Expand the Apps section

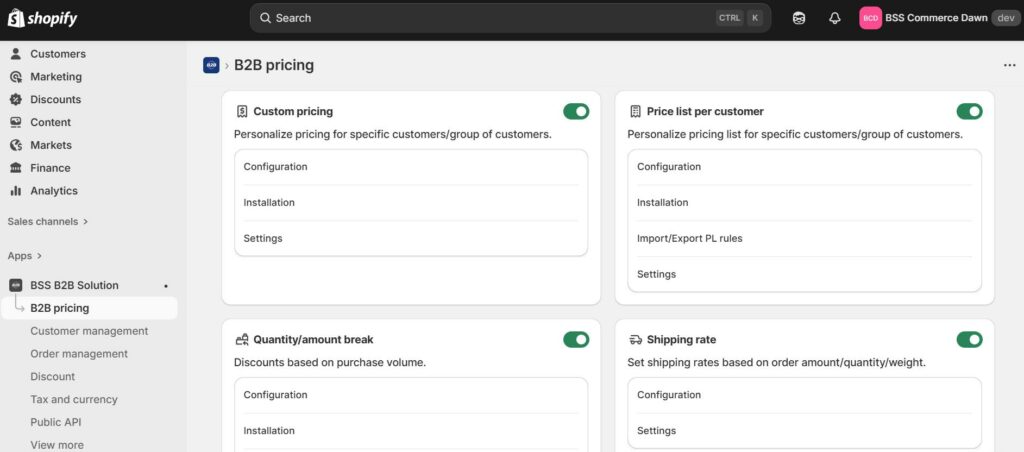click(x=25, y=256)
